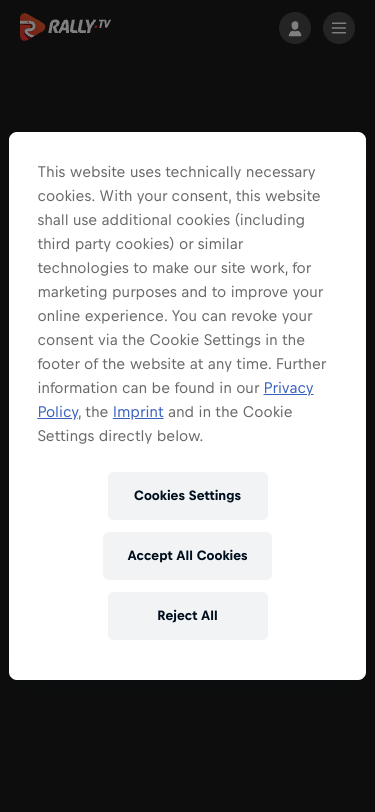Go to the homepage via the Rally.TV logo

(x=65, y=27)
